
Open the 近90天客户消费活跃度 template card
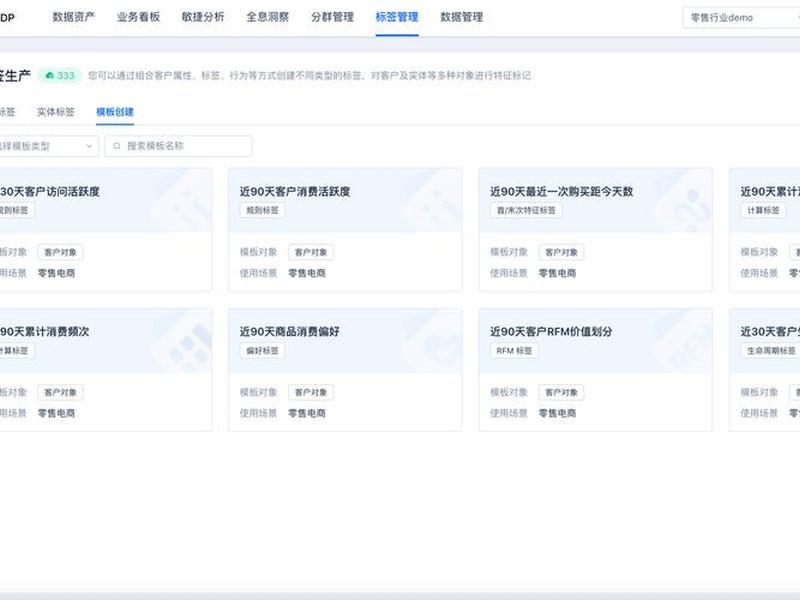[345, 230]
